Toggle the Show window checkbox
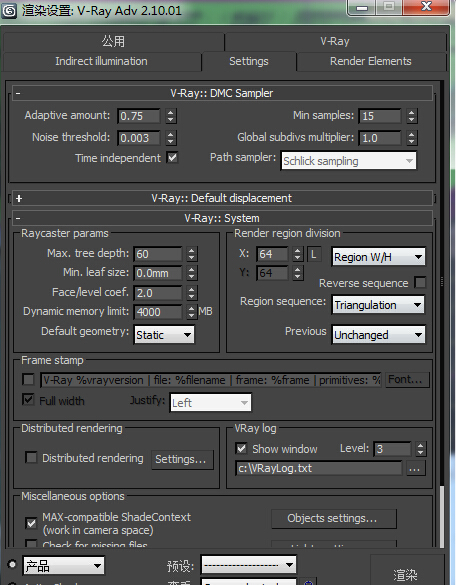 tap(242, 449)
